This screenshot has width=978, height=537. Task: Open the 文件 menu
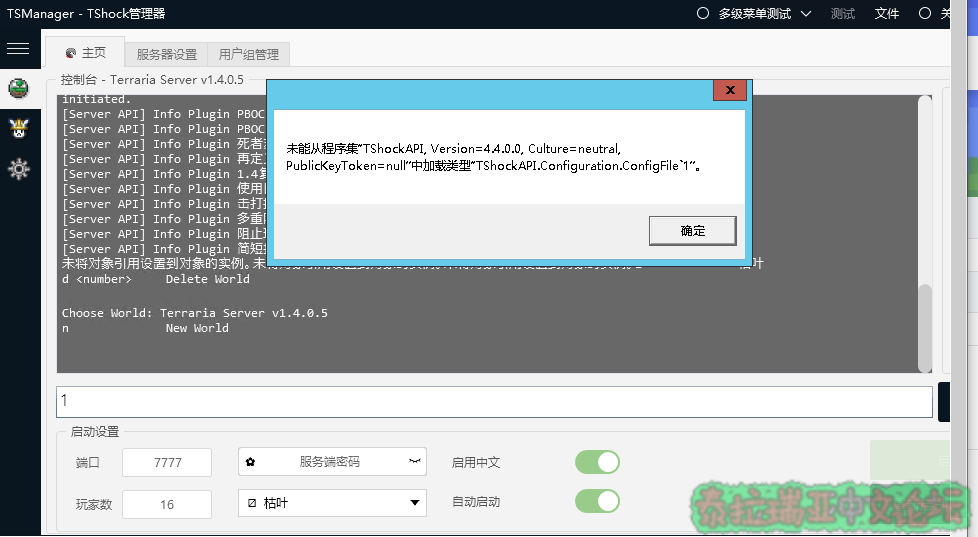(886, 14)
